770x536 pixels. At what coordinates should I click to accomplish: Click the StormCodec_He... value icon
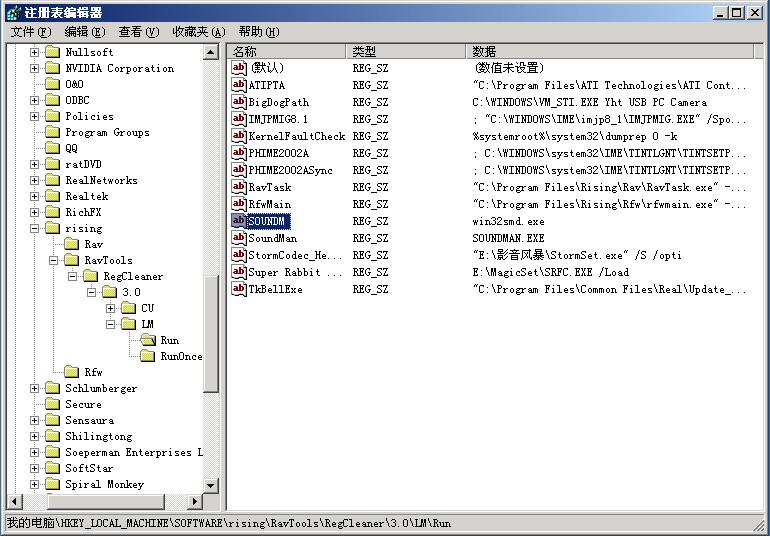click(239, 255)
